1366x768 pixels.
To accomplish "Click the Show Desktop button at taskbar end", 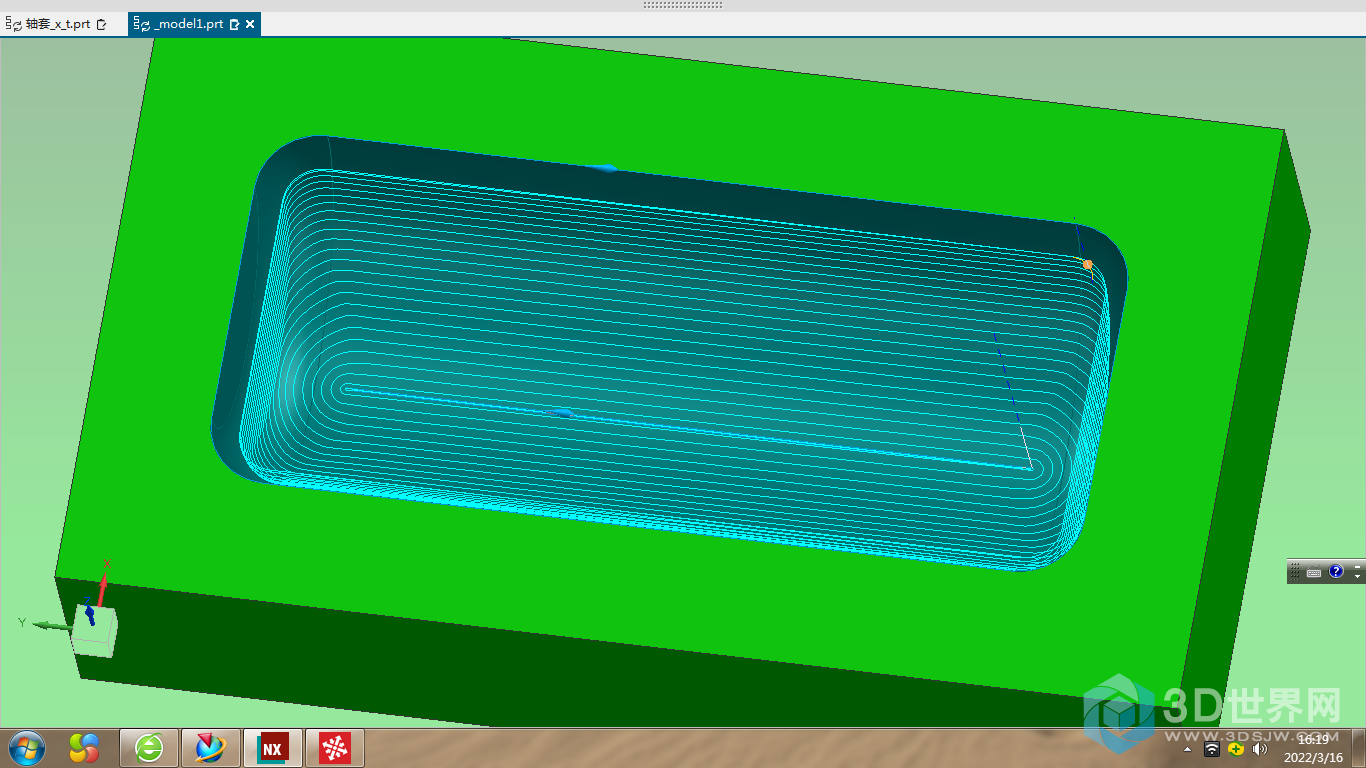I will tap(1359, 748).
